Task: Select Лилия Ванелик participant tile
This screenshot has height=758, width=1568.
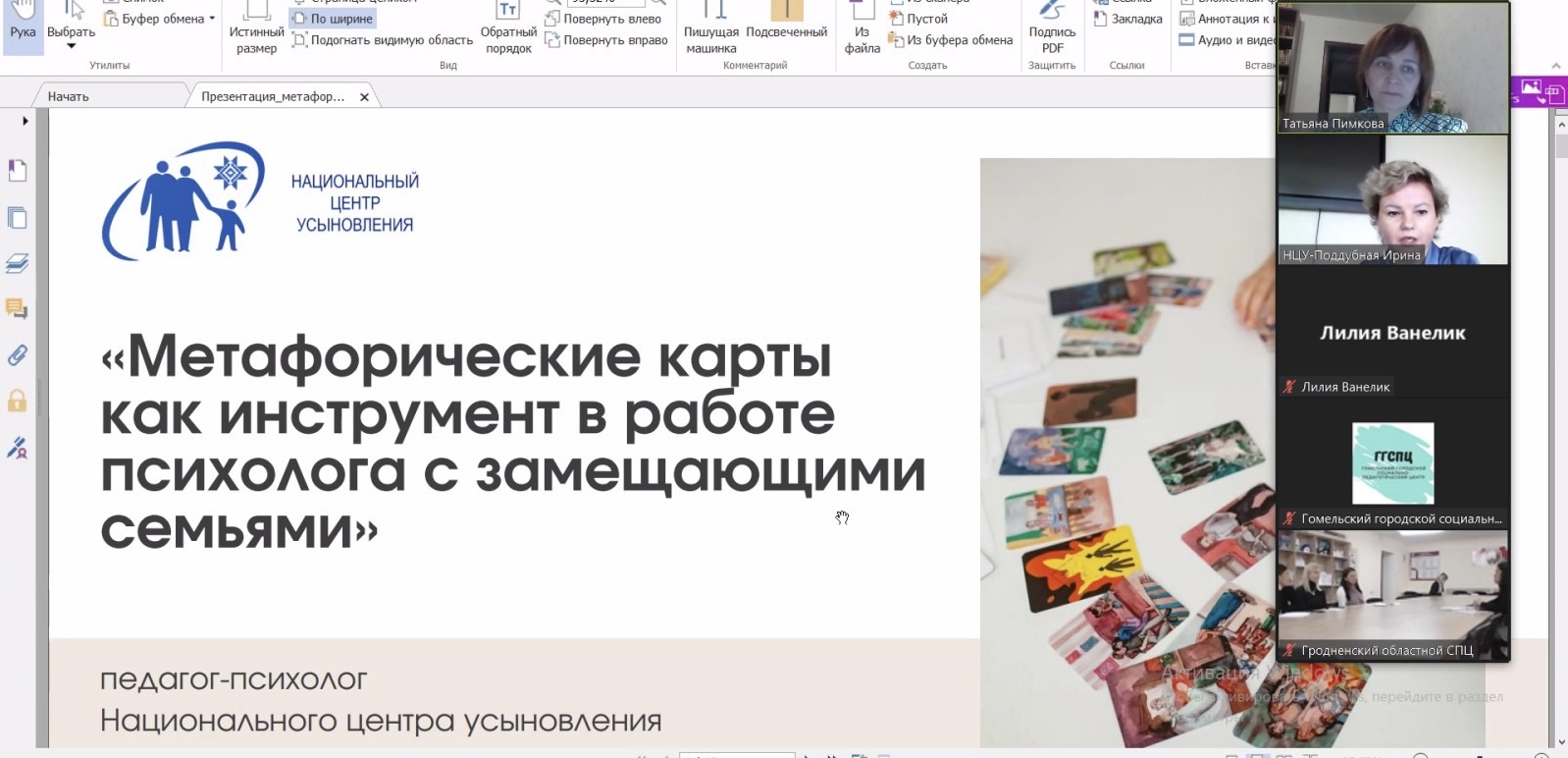Action: [1392, 332]
